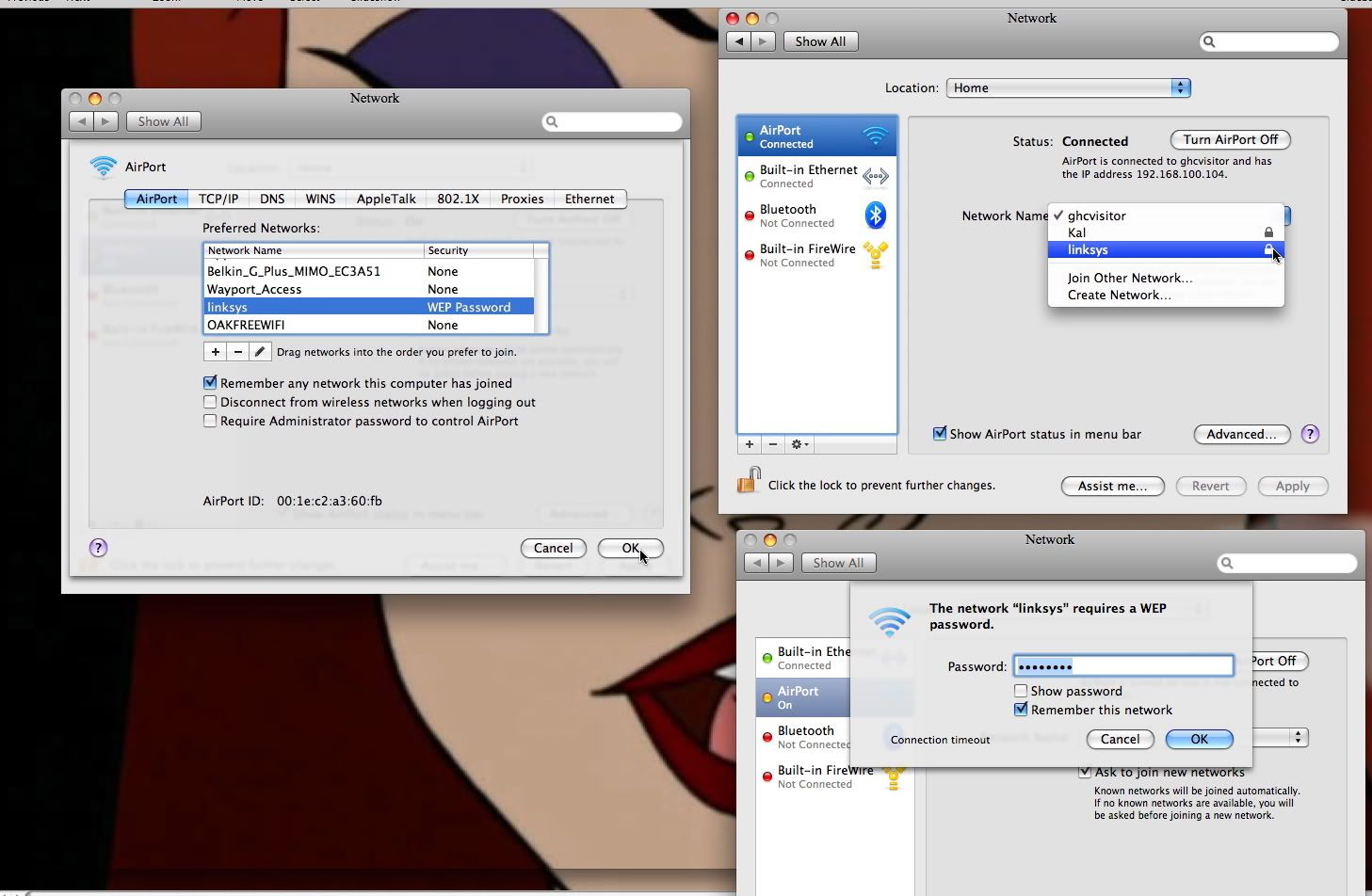Click Apply in top-right Network window
The width and height of the screenshot is (1372, 896).
click(1293, 486)
